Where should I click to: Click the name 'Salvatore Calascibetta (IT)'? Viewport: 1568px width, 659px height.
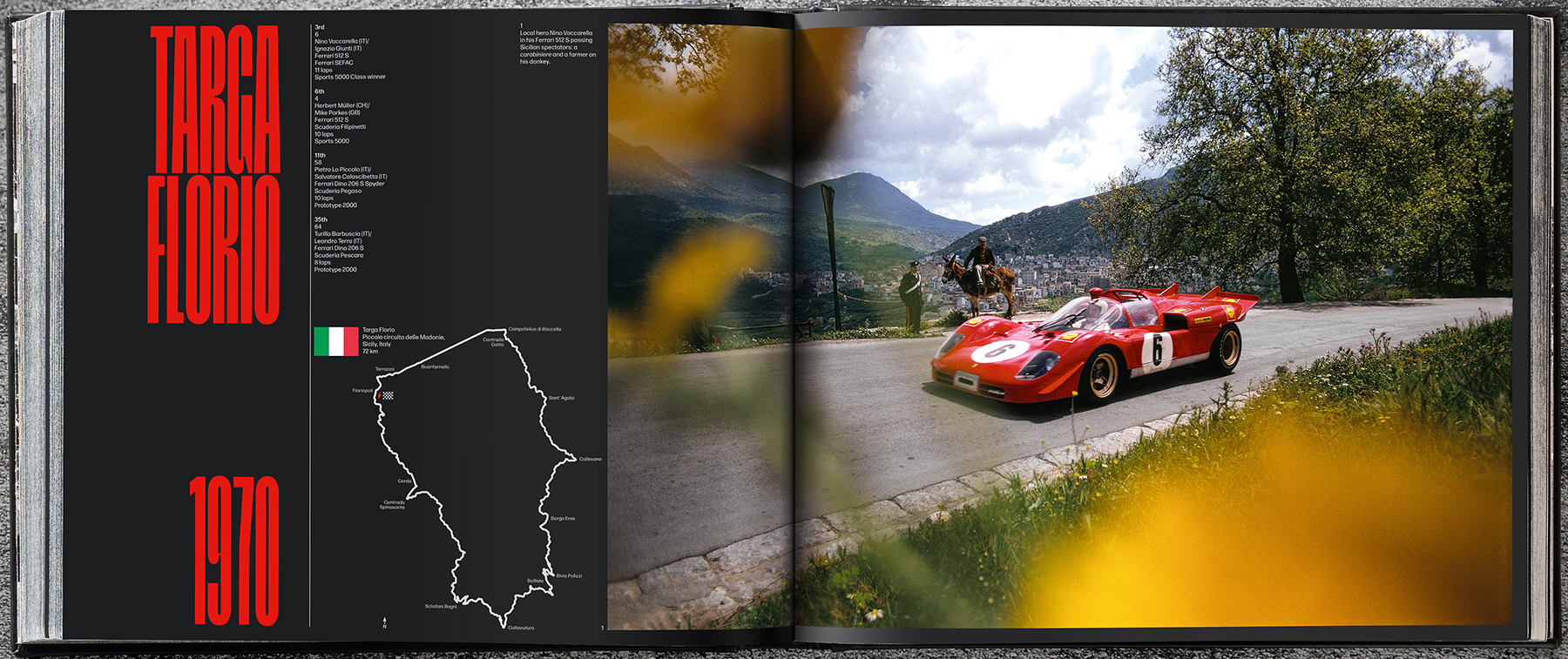[351, 177]
